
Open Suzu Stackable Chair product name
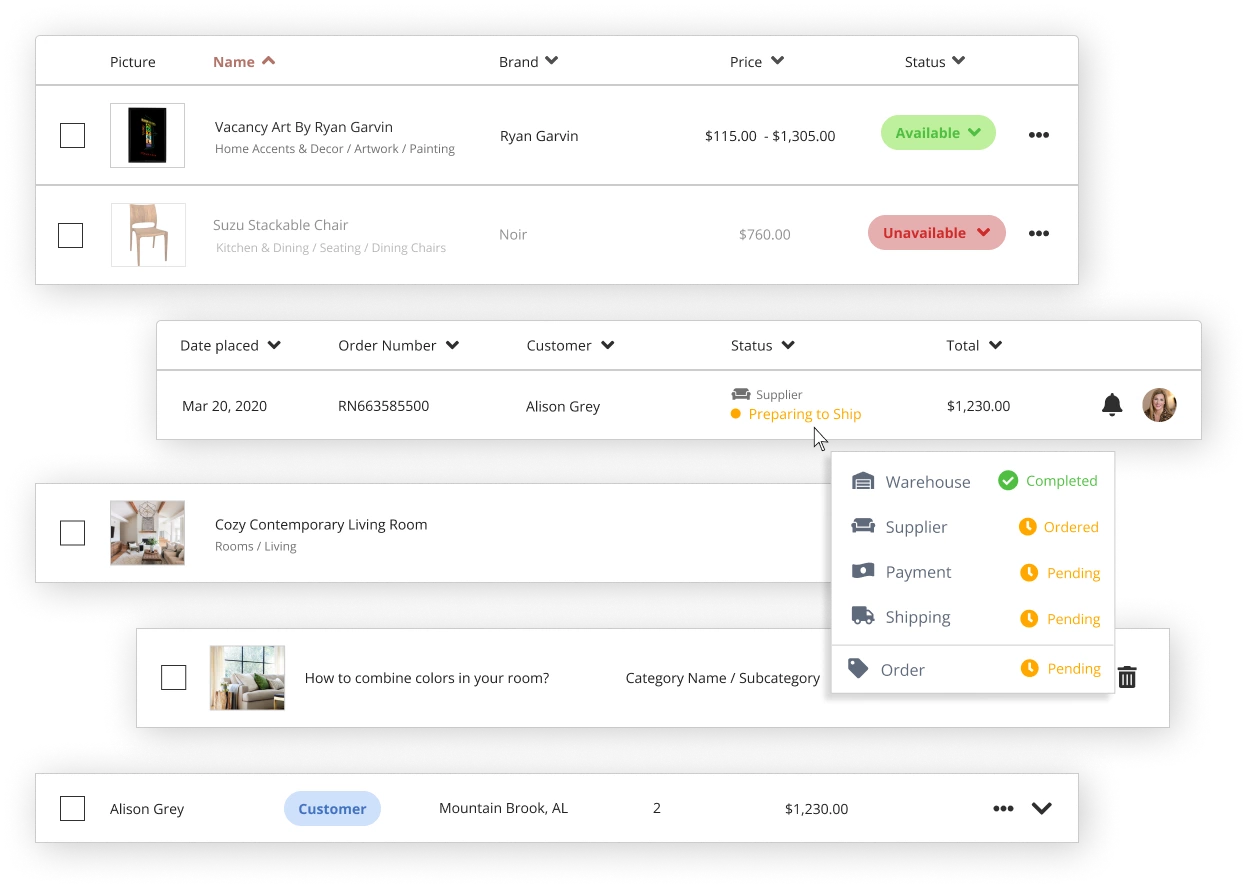click(281, 225)
